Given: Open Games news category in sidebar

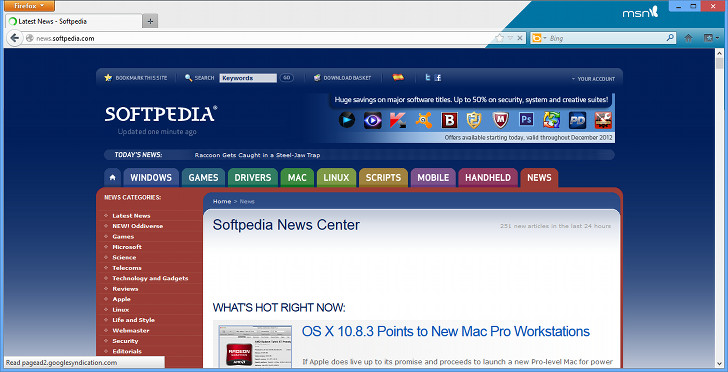Looking at the screenshot, I should [x=123, y=236].
